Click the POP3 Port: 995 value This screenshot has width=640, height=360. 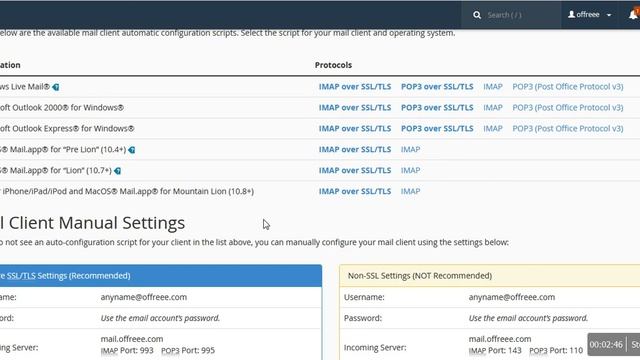click(188, 350)
